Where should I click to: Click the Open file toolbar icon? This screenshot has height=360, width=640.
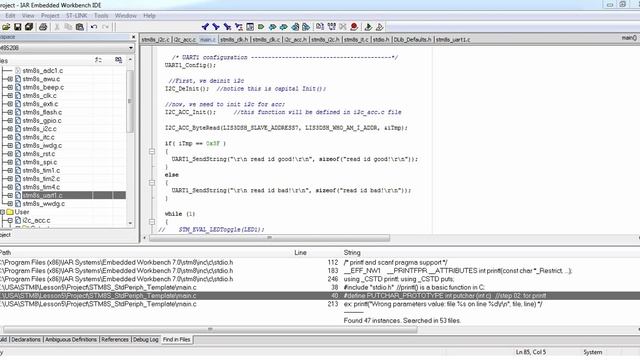click(6, 27)
